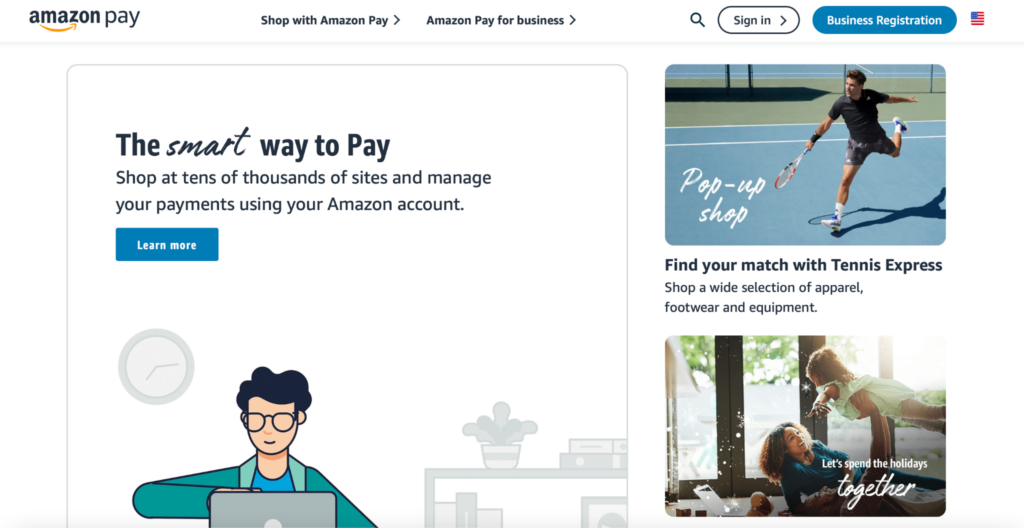Viewport: 1024px width, 528px height.
Task: Click the tennis apparel description text
Action: [764, 297]
